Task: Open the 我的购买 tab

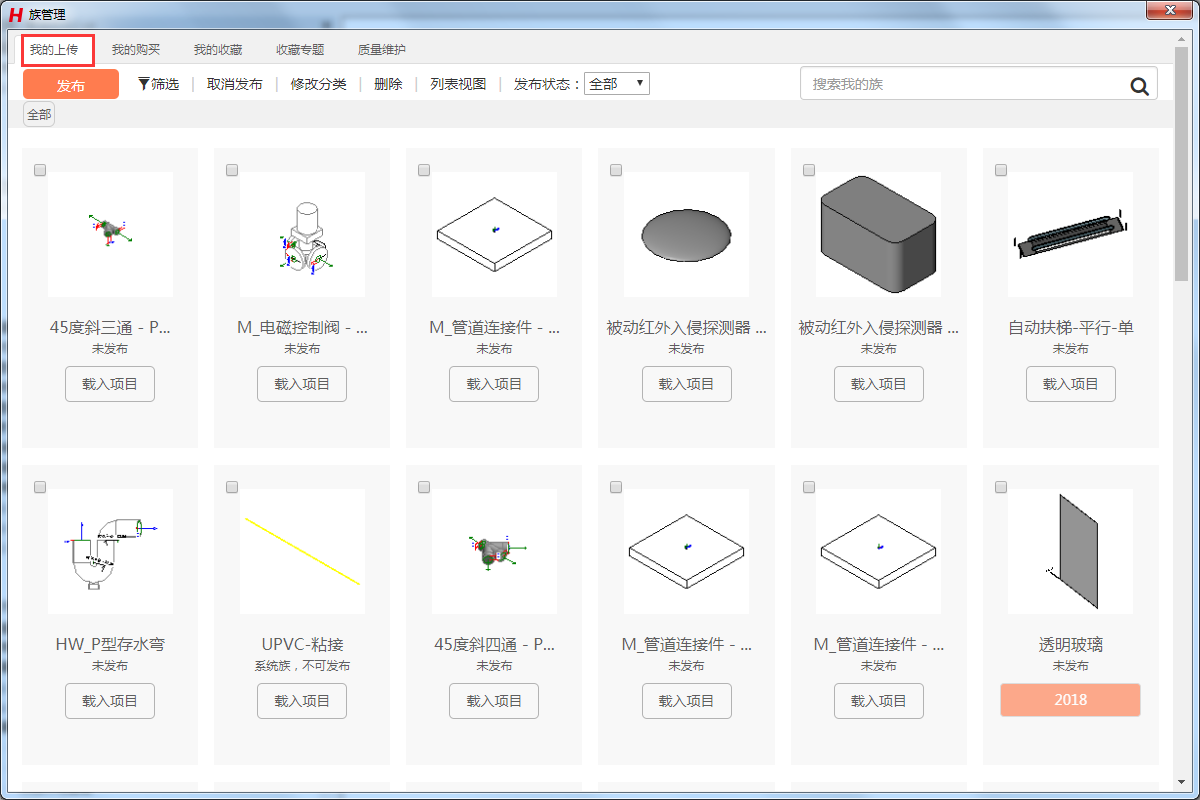Action: tap(136, 49)
